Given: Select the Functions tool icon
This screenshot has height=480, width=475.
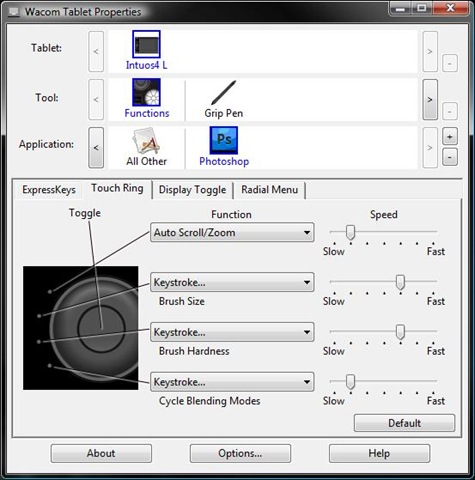Looking at the screenshot, I should [x=146, y=92].
